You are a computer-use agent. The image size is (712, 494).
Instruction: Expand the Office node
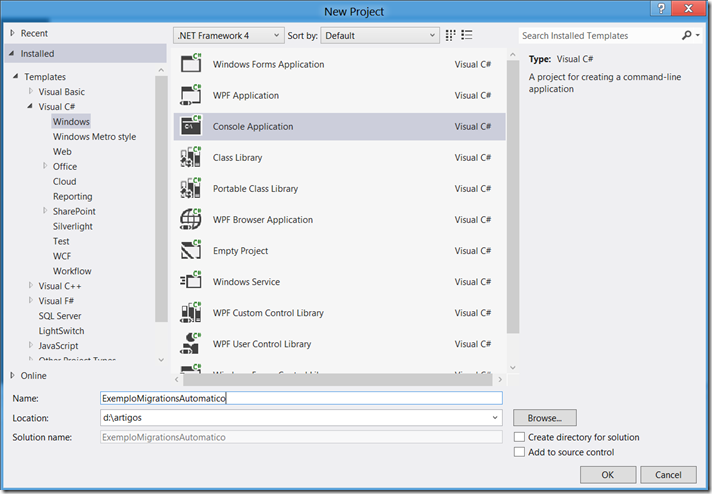coord(45,166)
